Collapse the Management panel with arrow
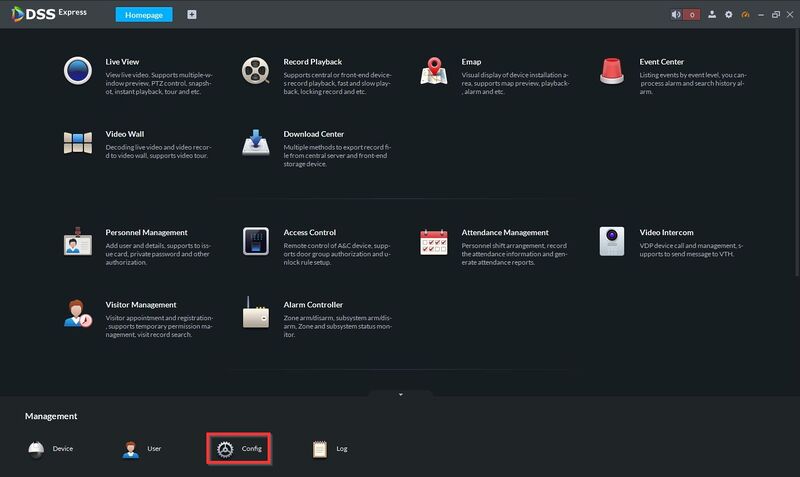Screen dimensions: 800x477 point(401,394)
